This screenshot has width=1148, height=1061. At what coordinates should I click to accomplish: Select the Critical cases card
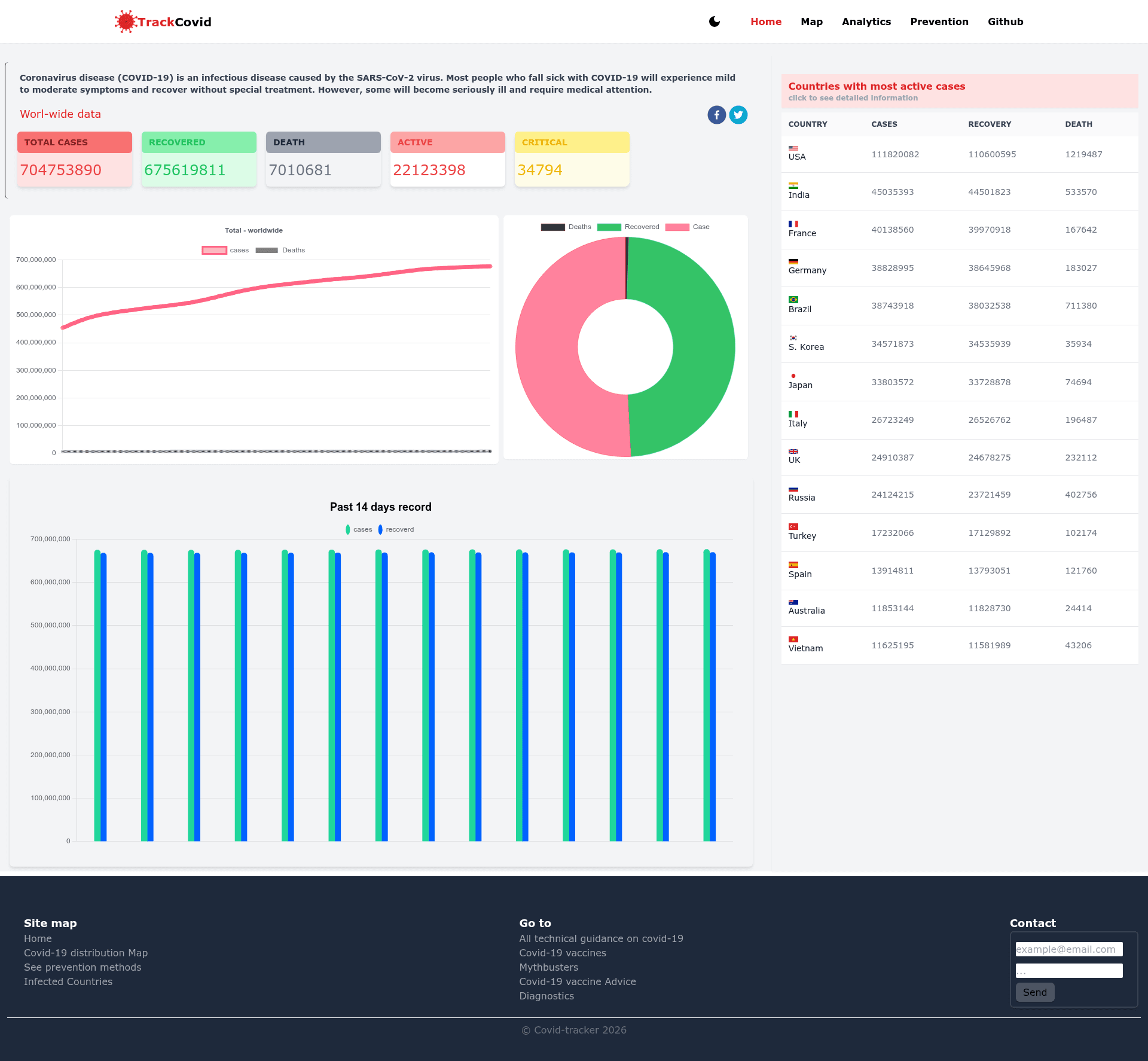point(572,159)
